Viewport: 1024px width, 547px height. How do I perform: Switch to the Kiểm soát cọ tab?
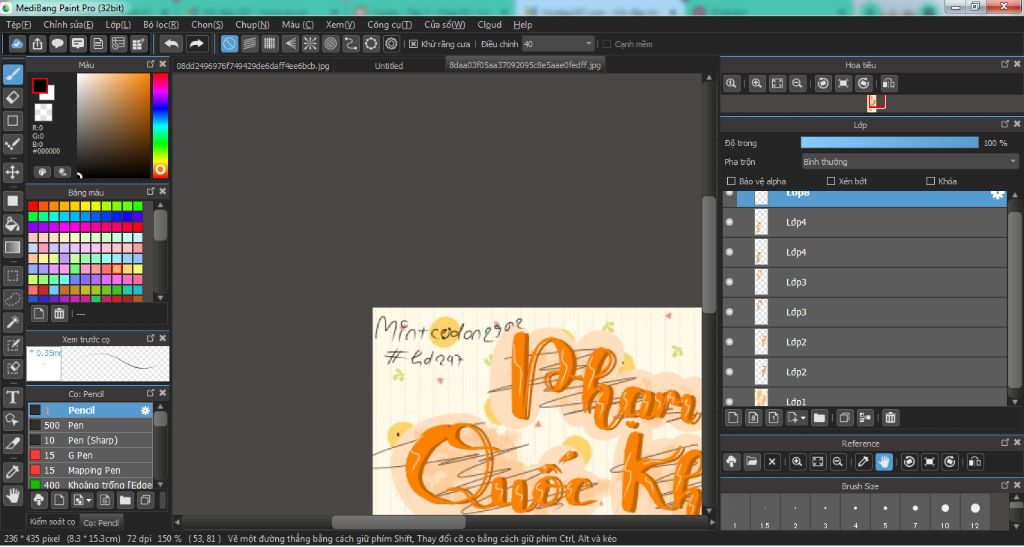[x=52, y=522]
